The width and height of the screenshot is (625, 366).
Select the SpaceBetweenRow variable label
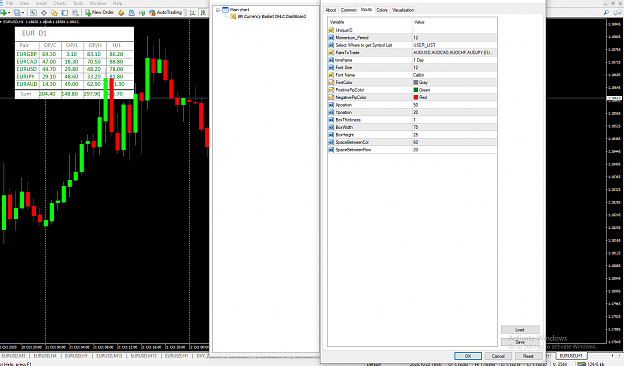[x=353, y=150]
